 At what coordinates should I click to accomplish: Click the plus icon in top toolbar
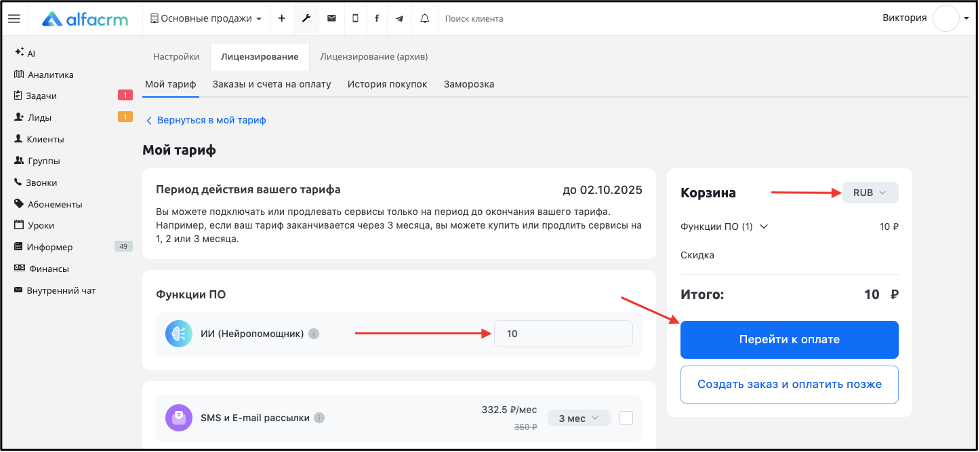(282, 19)
